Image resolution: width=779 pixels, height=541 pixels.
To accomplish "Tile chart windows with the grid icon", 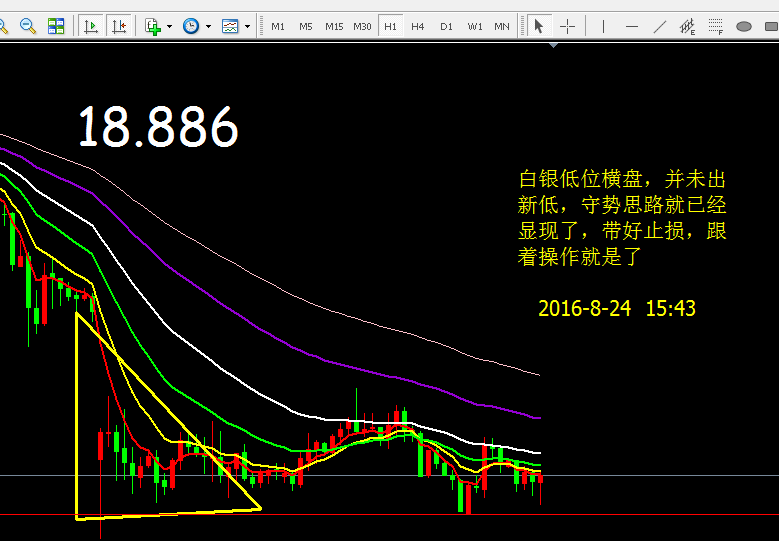I will coord(56,26).
